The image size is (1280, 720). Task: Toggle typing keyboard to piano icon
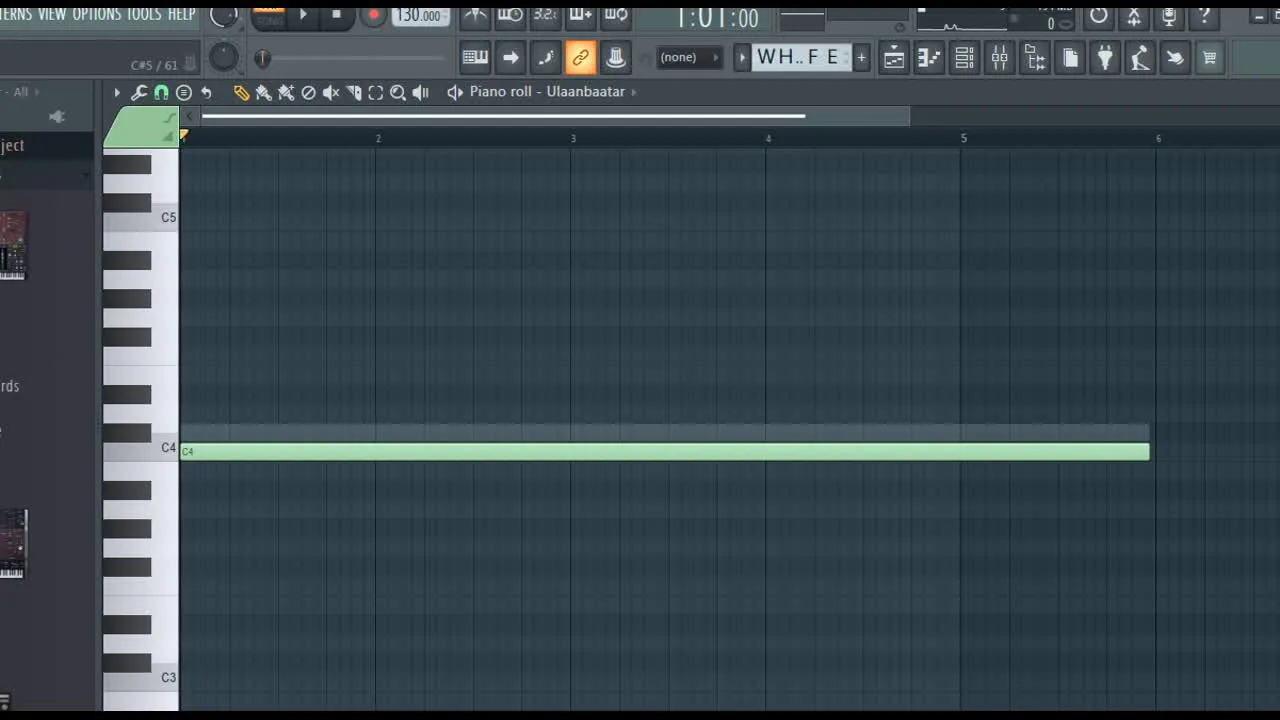476,58
